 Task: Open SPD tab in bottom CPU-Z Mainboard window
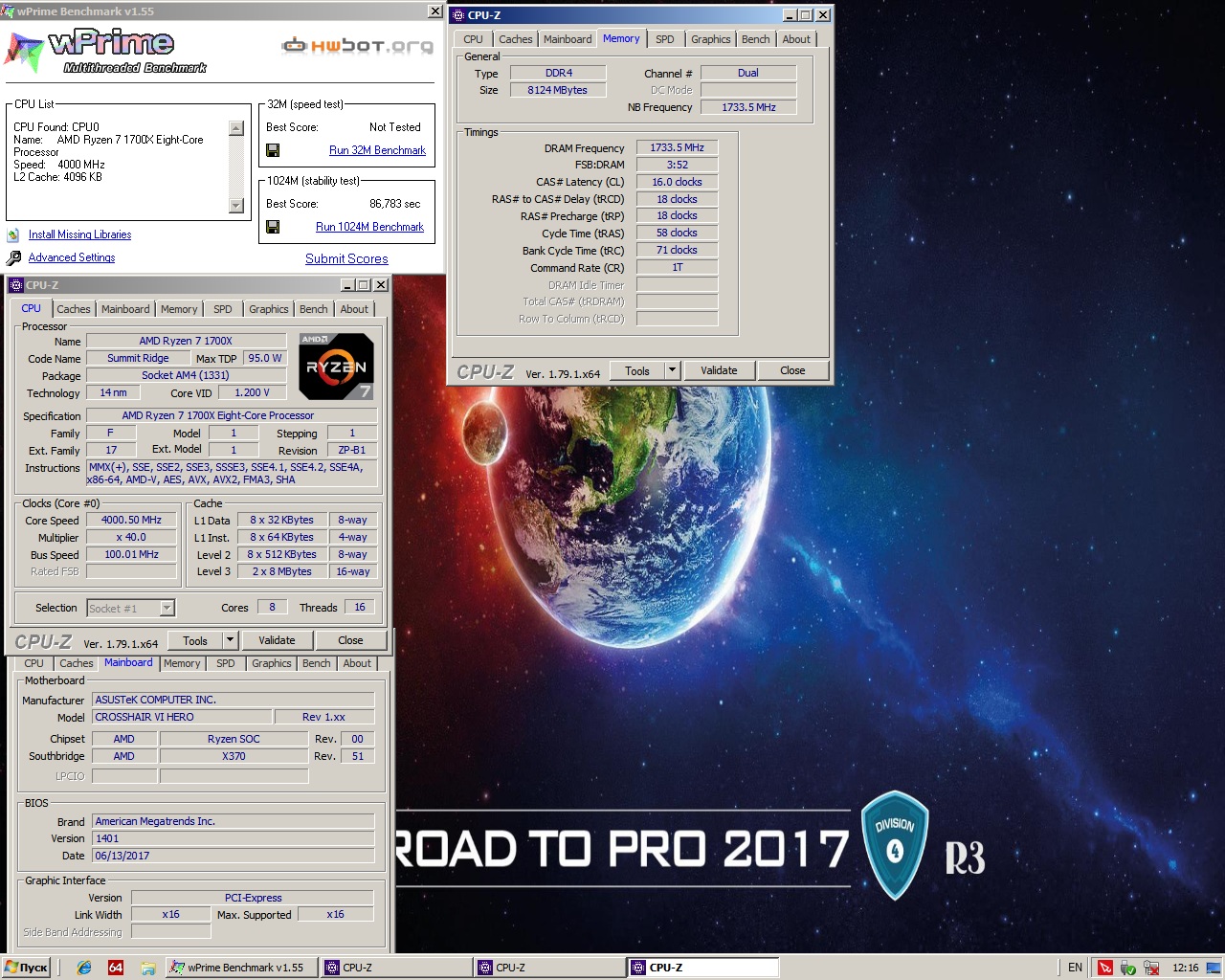click(x=225, y=663)
